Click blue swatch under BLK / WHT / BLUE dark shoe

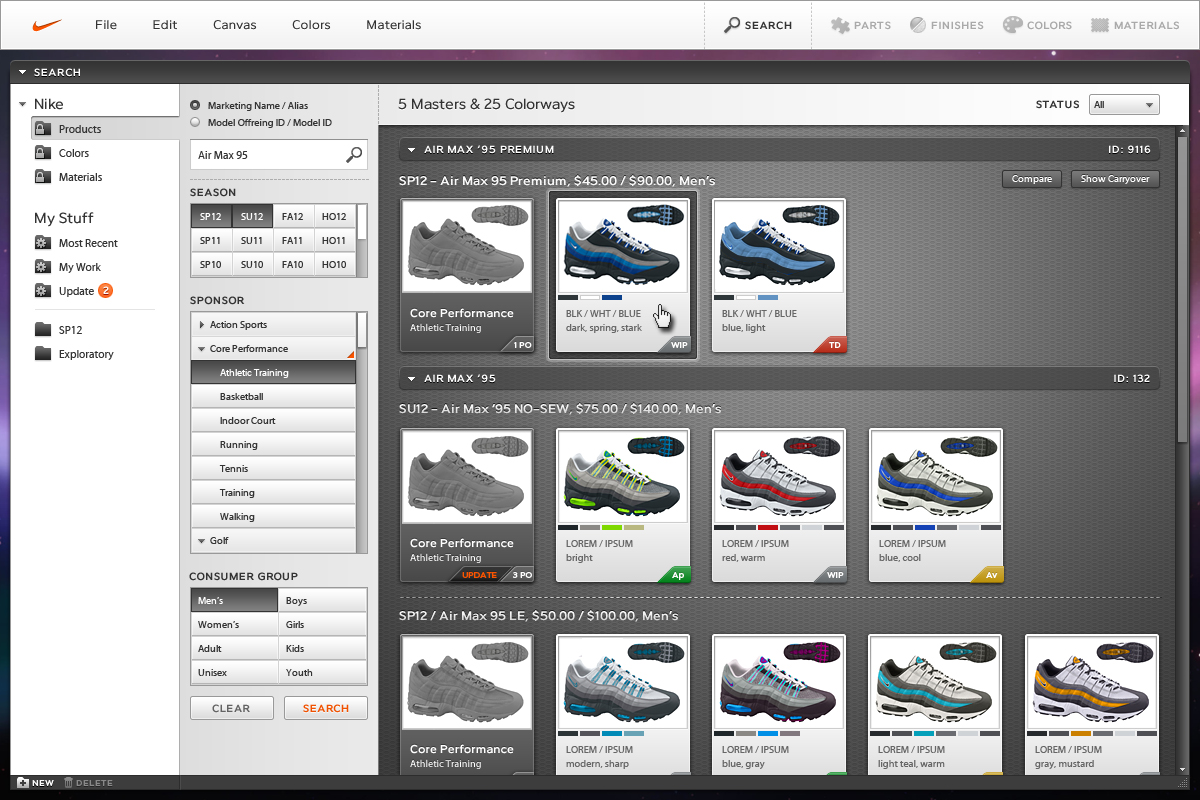612,297
